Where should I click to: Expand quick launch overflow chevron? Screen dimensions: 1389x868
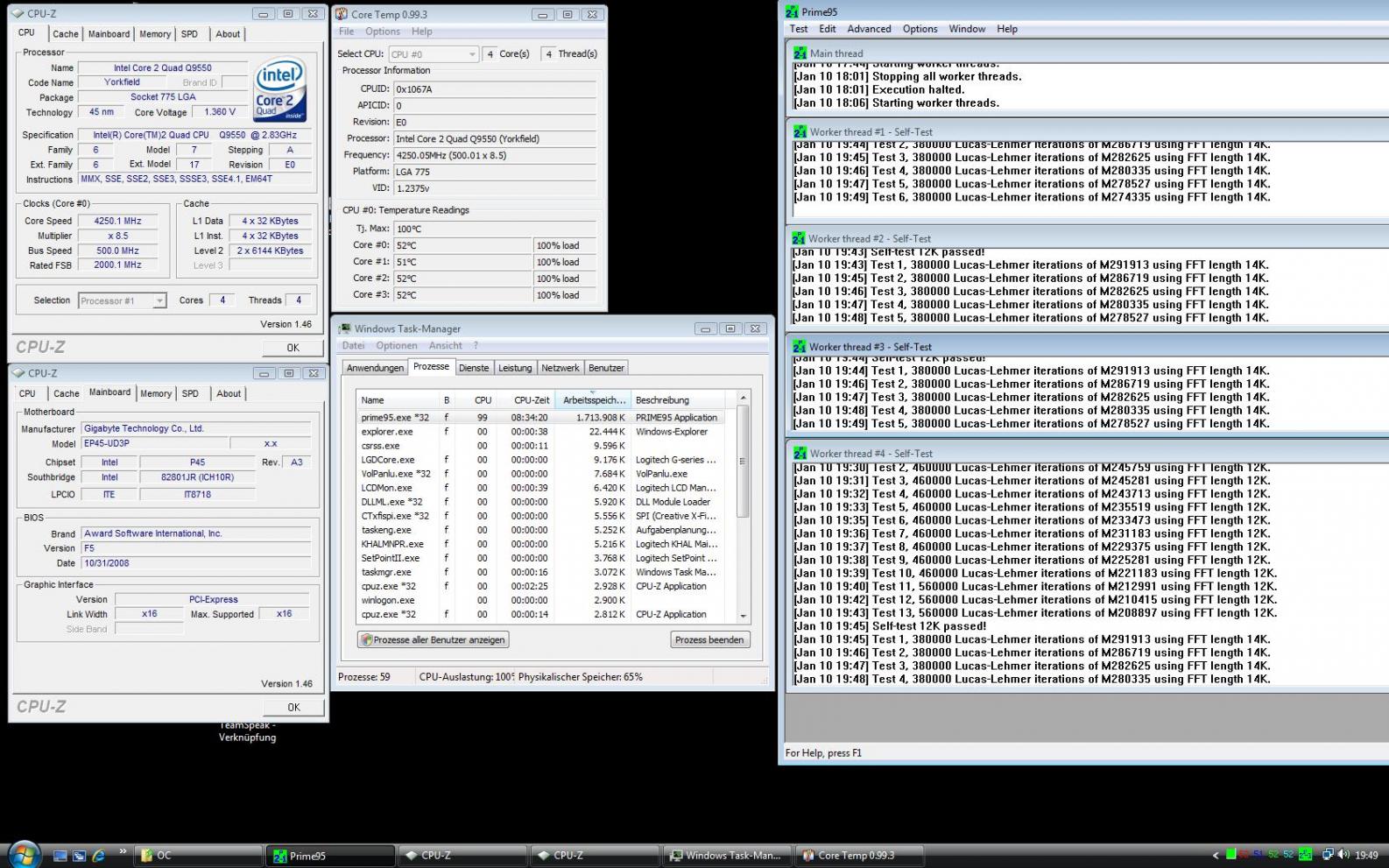122,851
